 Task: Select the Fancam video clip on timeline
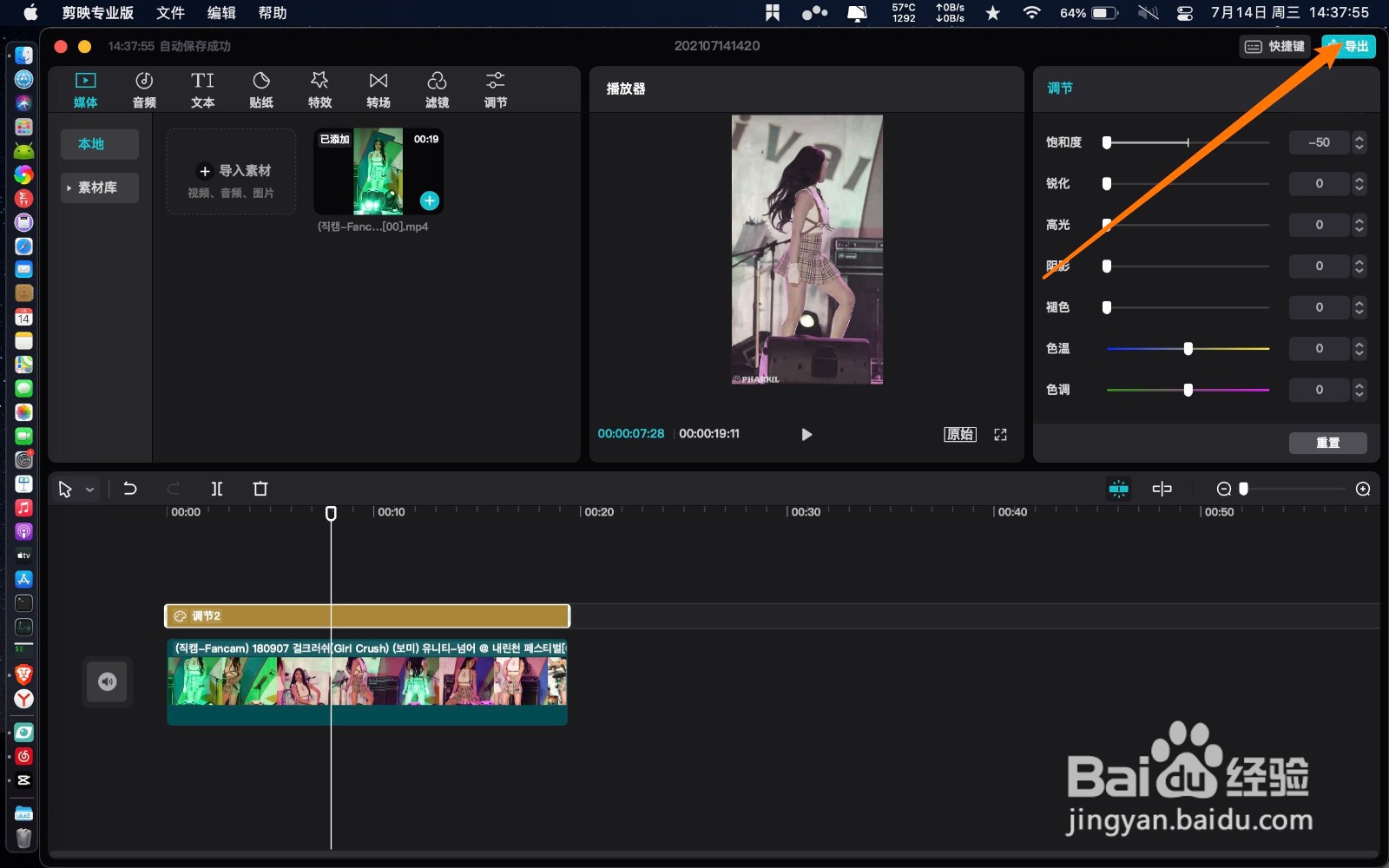coord(367,682)
